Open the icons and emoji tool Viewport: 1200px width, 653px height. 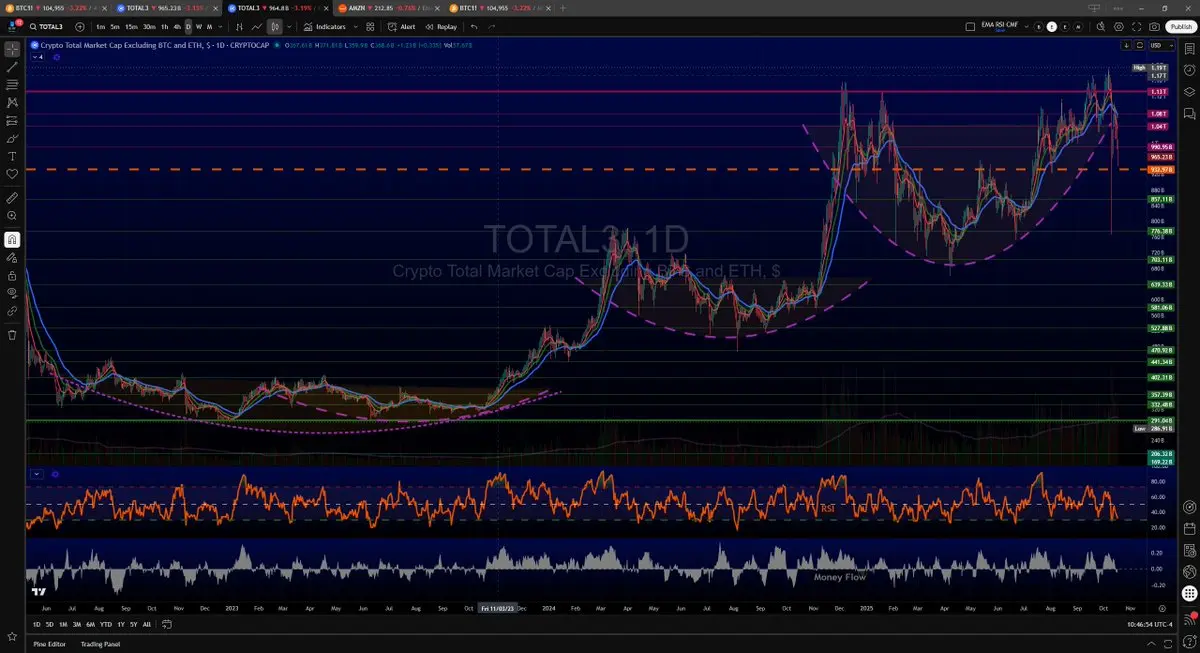[12, 174]
